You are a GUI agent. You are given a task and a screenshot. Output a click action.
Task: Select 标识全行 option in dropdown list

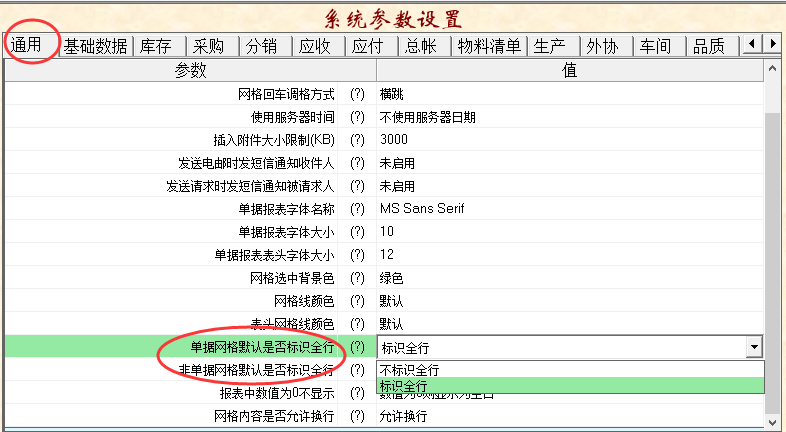coord(570,386)
